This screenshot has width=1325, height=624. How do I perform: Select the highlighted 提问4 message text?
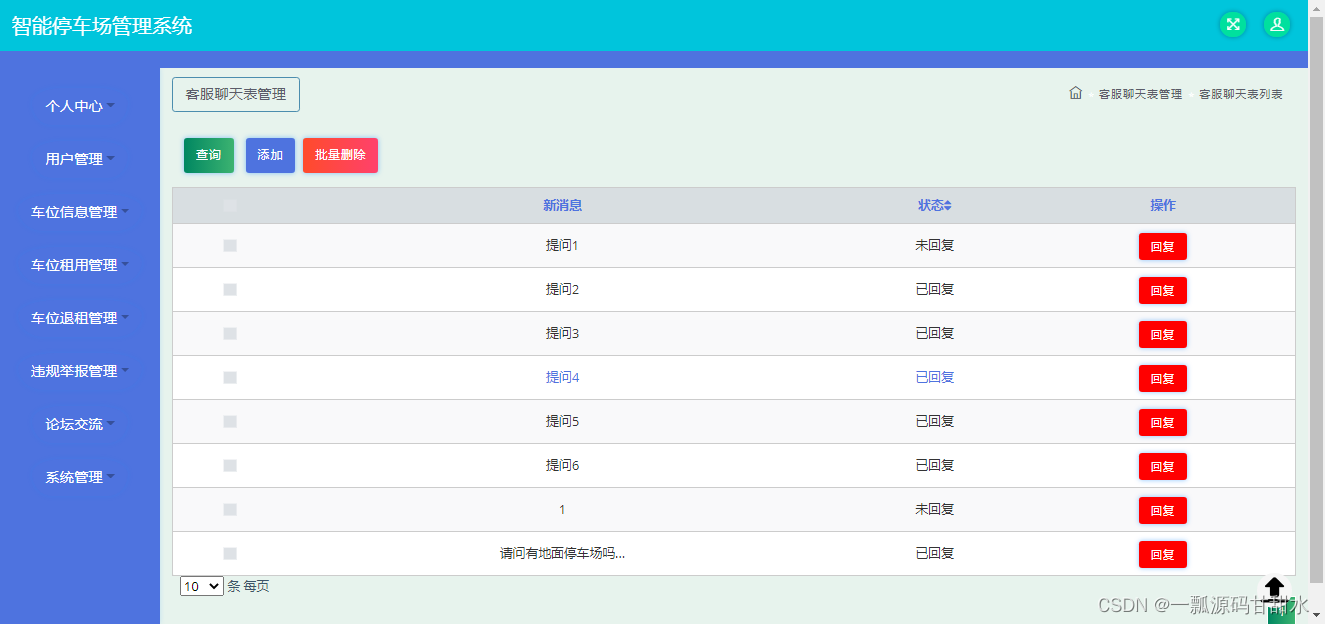coord(561,377)
